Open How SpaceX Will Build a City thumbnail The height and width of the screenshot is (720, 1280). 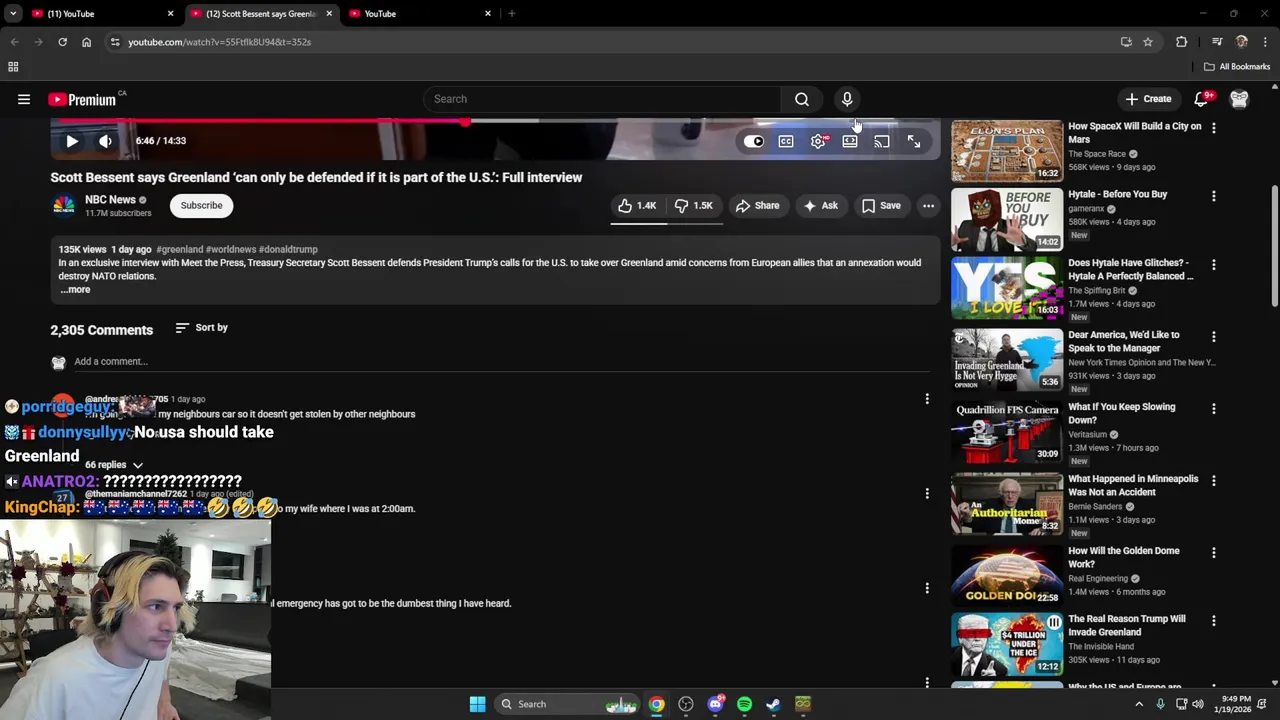click(x=1007, y=151)
